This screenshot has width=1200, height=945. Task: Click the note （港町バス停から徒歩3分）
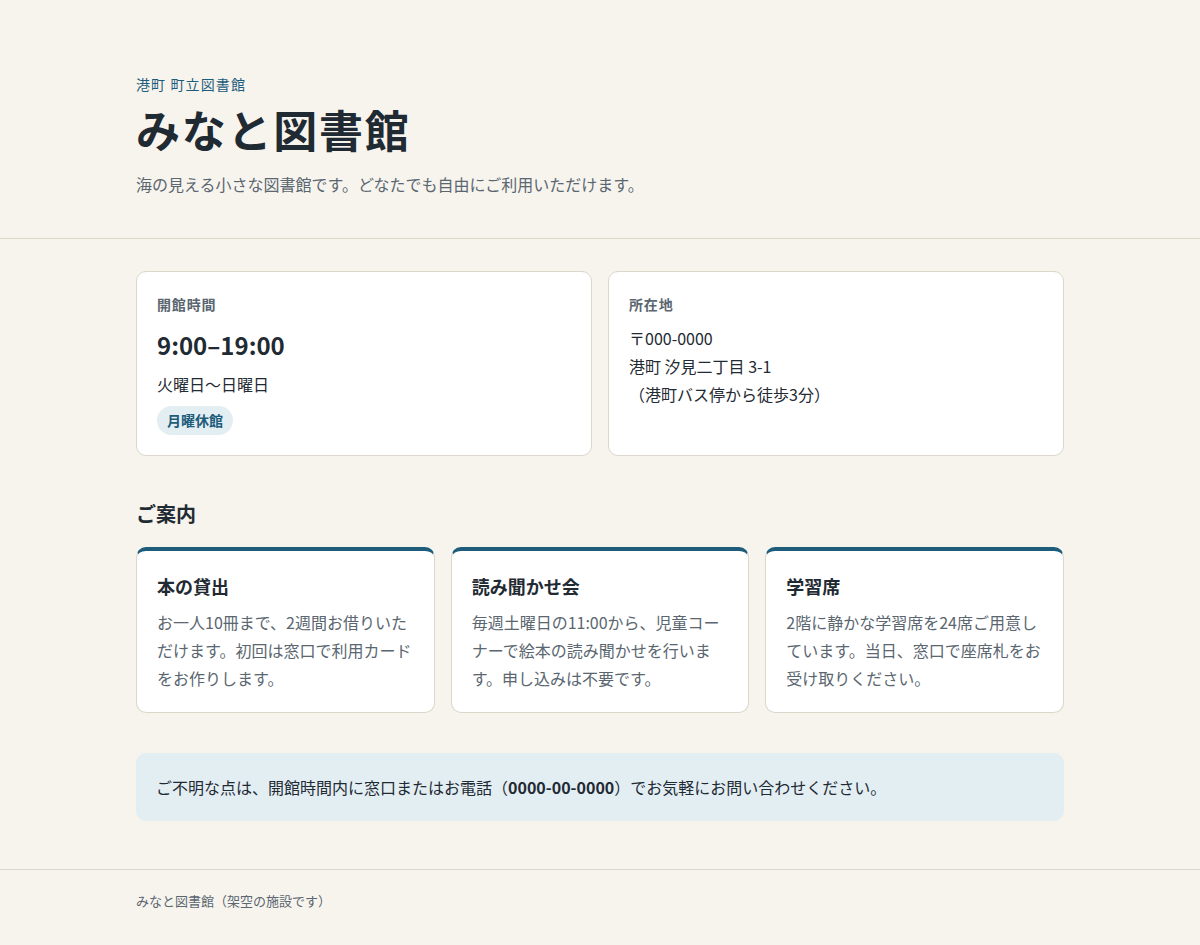(729, 395)
